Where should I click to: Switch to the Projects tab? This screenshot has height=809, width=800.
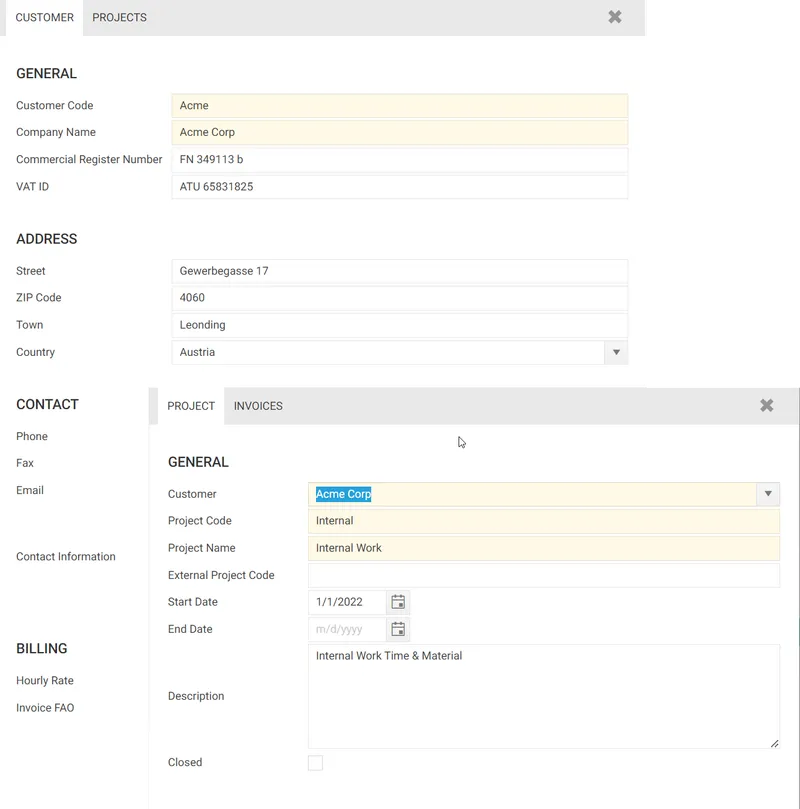pyautogui.click(x=119, y=17)
